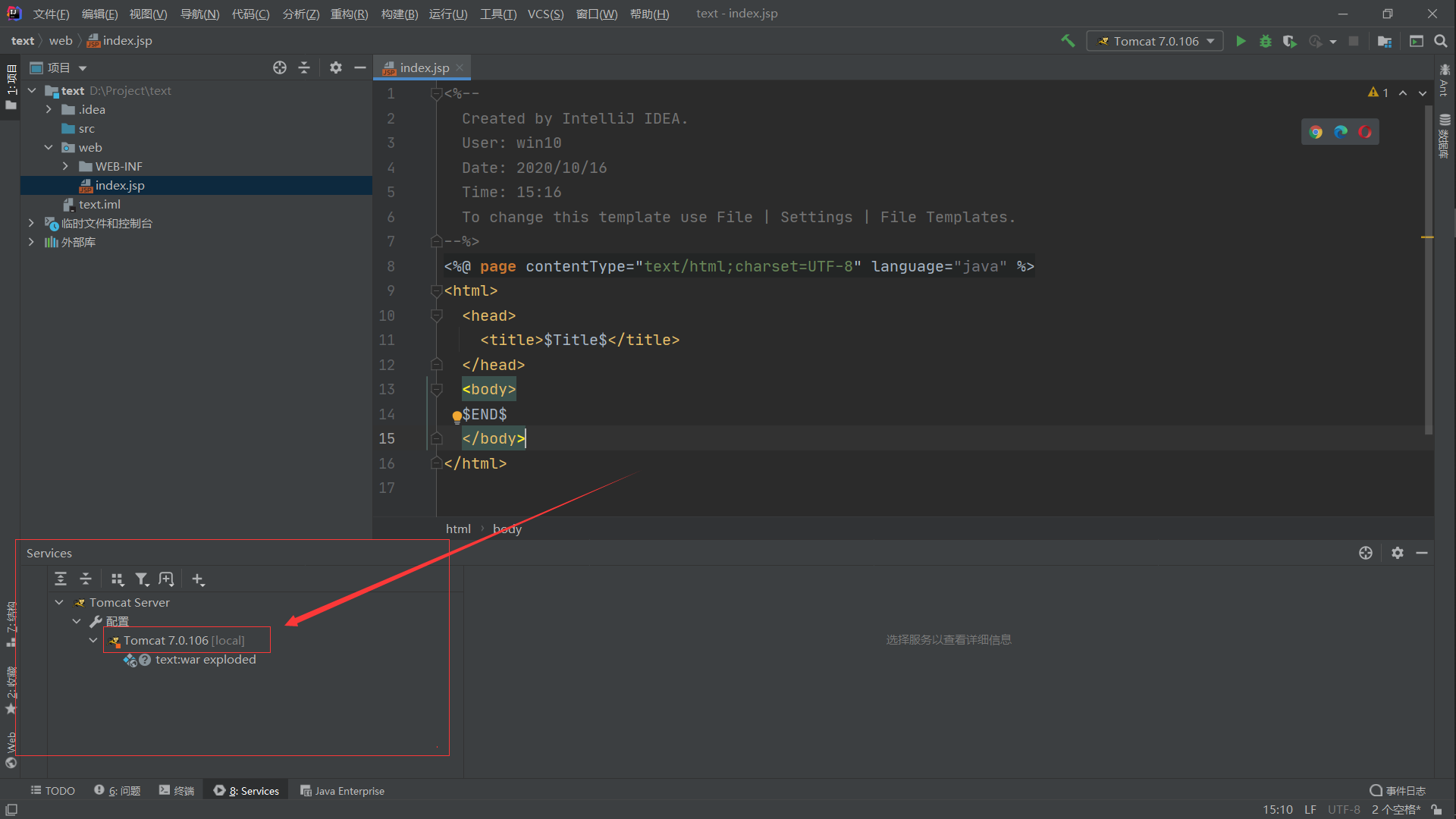The image size is (1456, 819).
Task: Jump to next highlighted error arrow
Action: (x=1423, y=93)
